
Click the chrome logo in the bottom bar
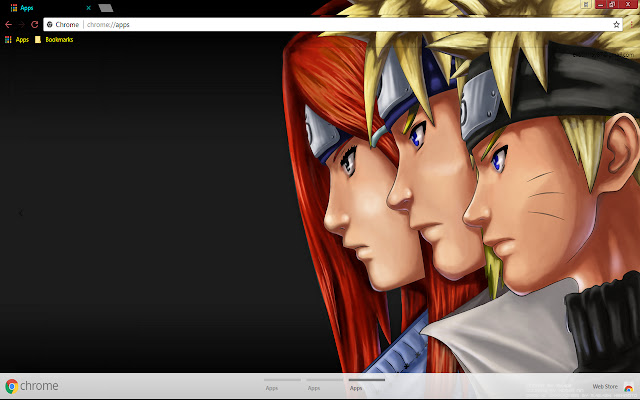tap(32, 386)
